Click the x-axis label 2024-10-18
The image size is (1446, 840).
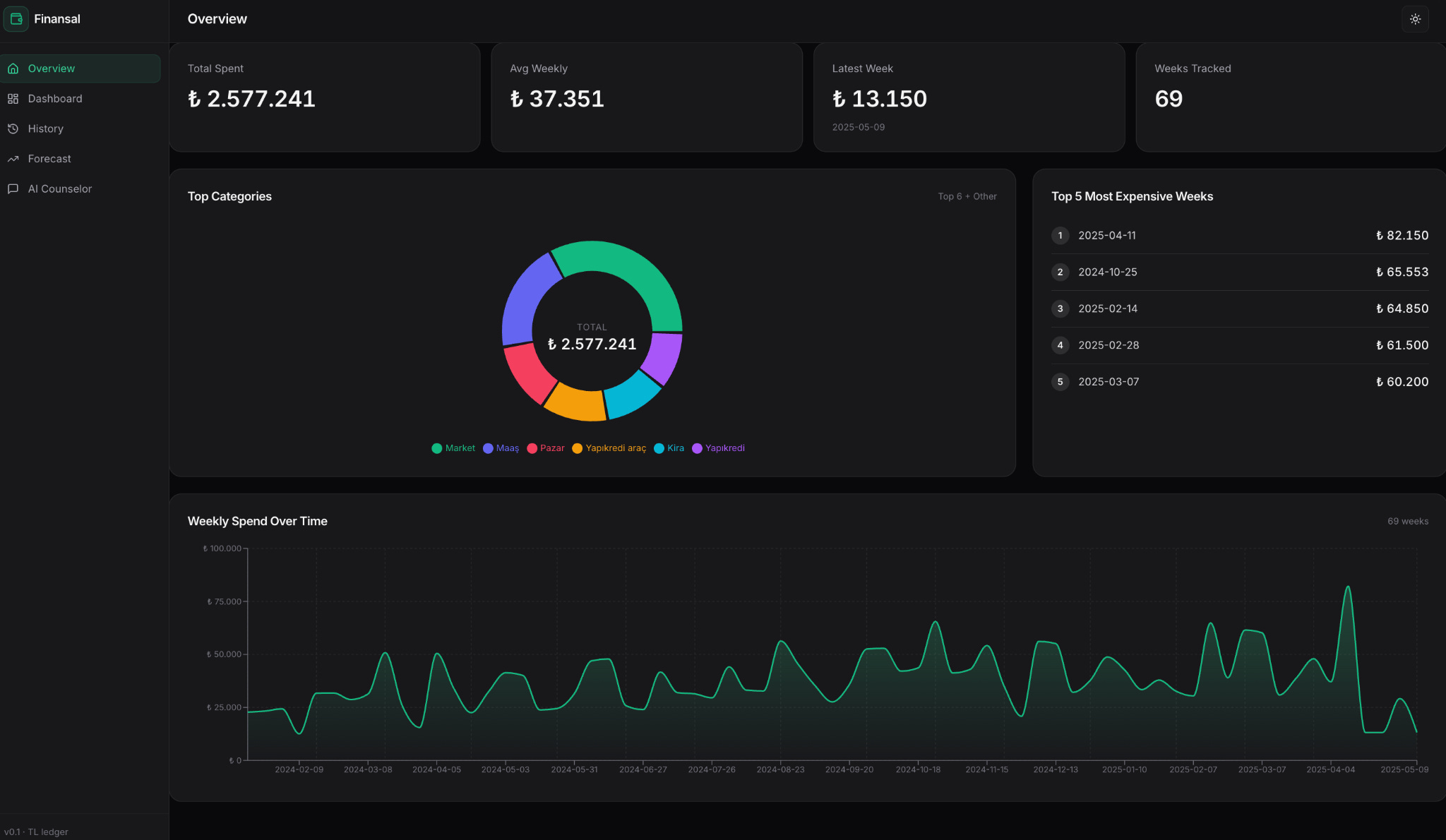coord(918,769)
